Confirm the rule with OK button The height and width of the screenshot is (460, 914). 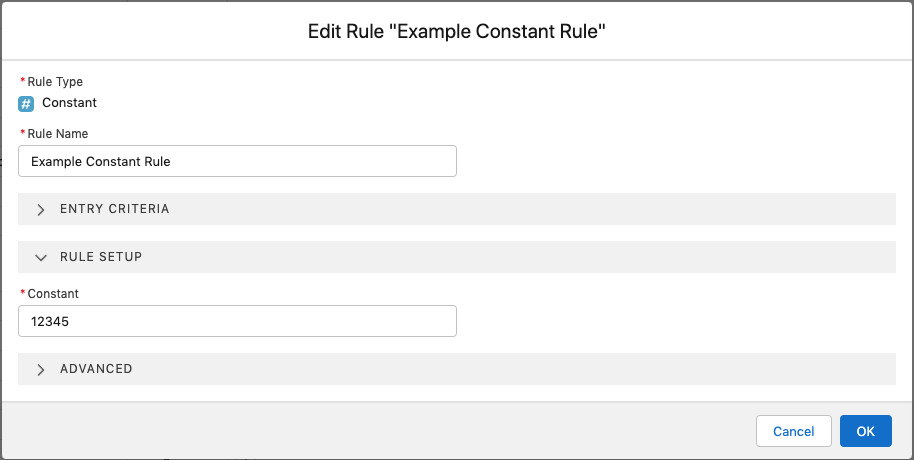pyautogui.click(x=865, y=431)
